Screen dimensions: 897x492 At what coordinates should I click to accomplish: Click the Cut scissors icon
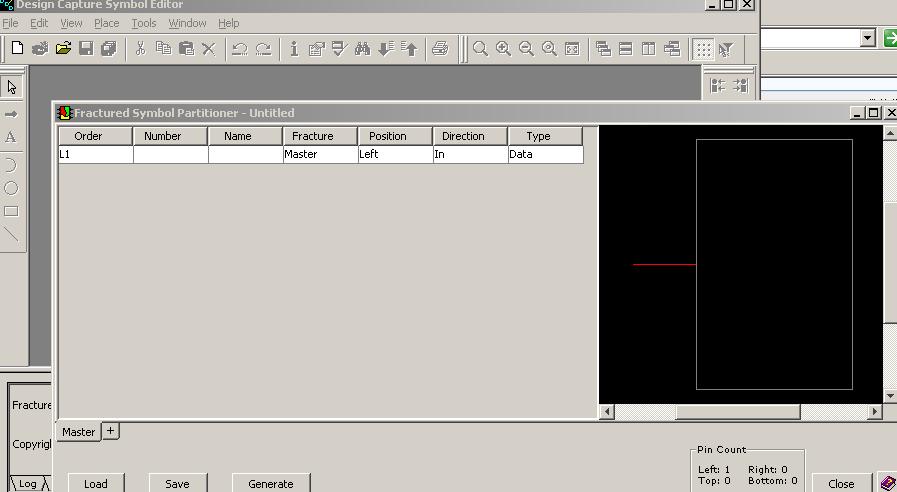click(140, 49)
